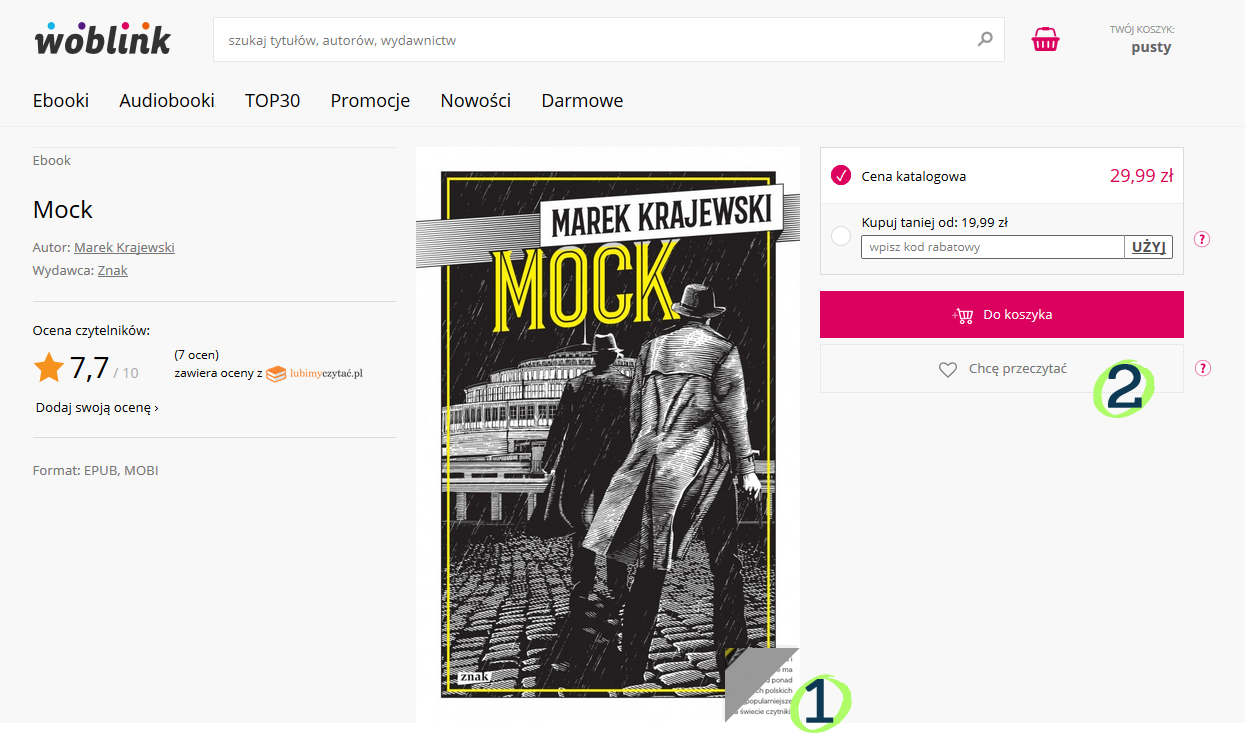Open the Darmowe section
Screen dimensions: 1245x754
click(582, 100)
